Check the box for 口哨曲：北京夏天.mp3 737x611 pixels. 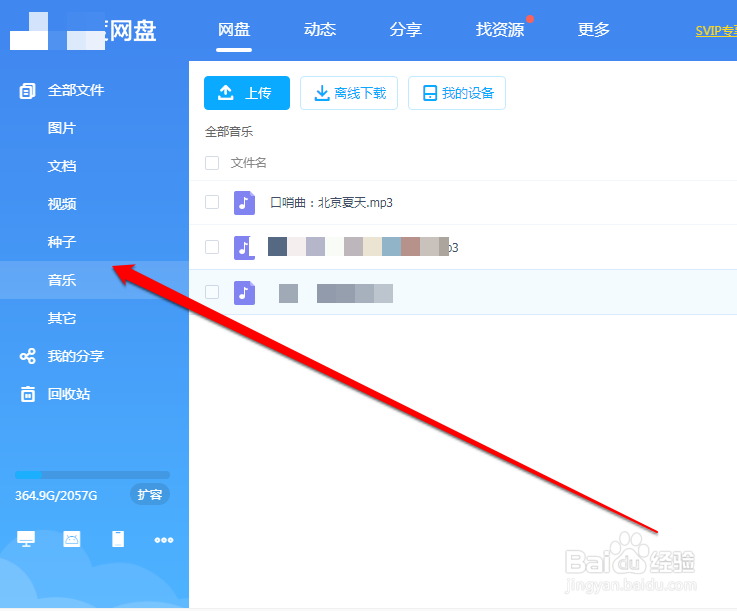click(x=212, y=202)
